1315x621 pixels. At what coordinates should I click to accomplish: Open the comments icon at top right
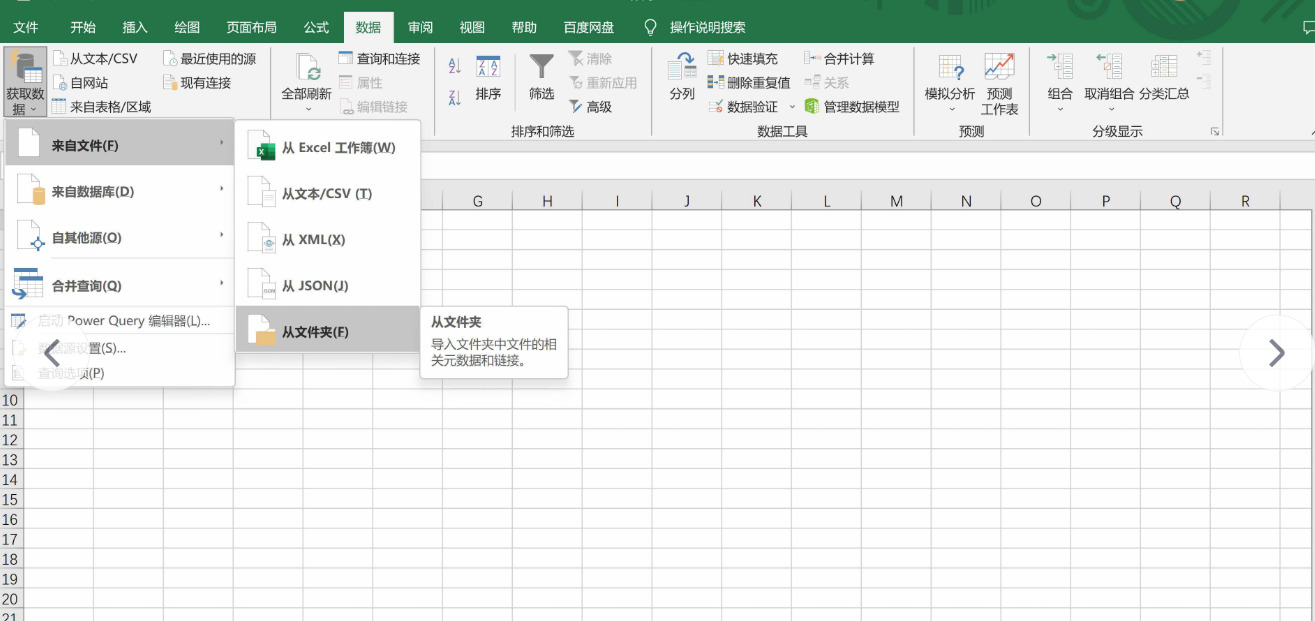click(1308, 27)
